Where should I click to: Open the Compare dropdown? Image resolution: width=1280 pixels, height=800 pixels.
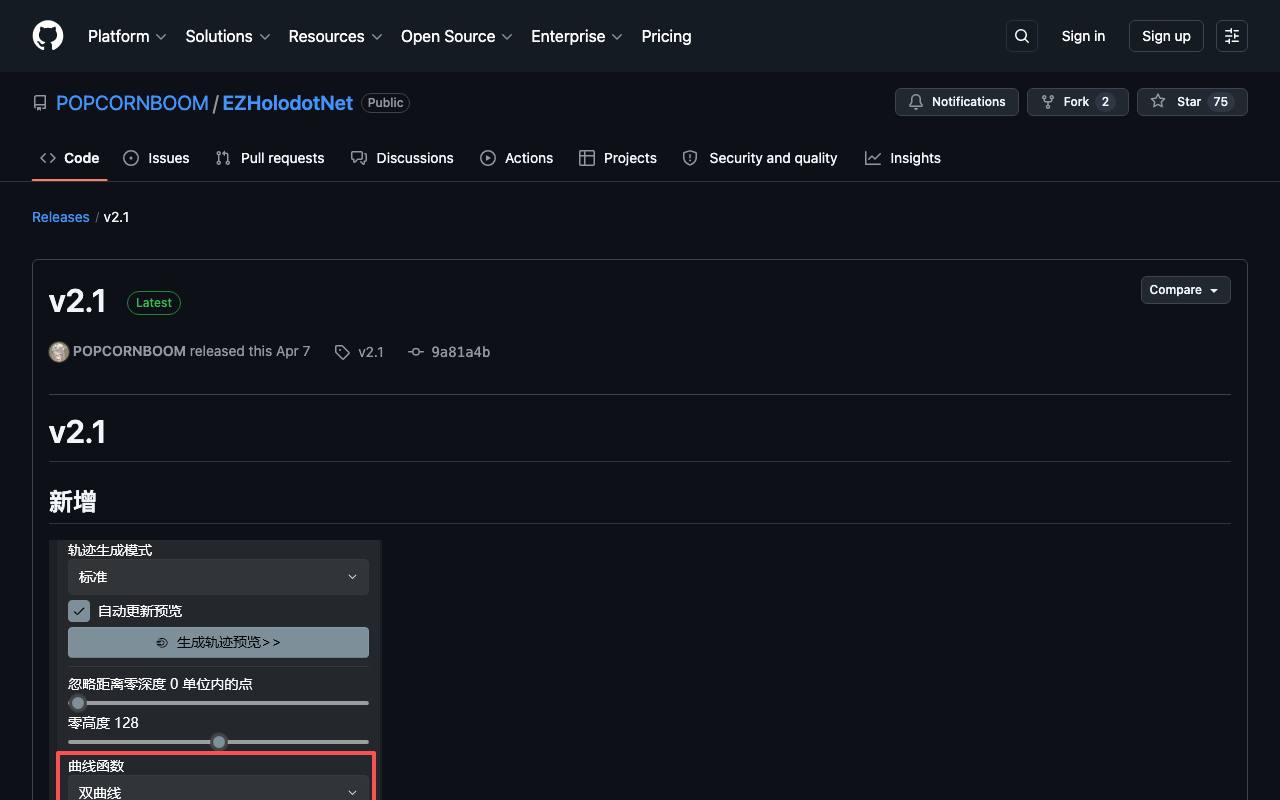point(1186,290)
